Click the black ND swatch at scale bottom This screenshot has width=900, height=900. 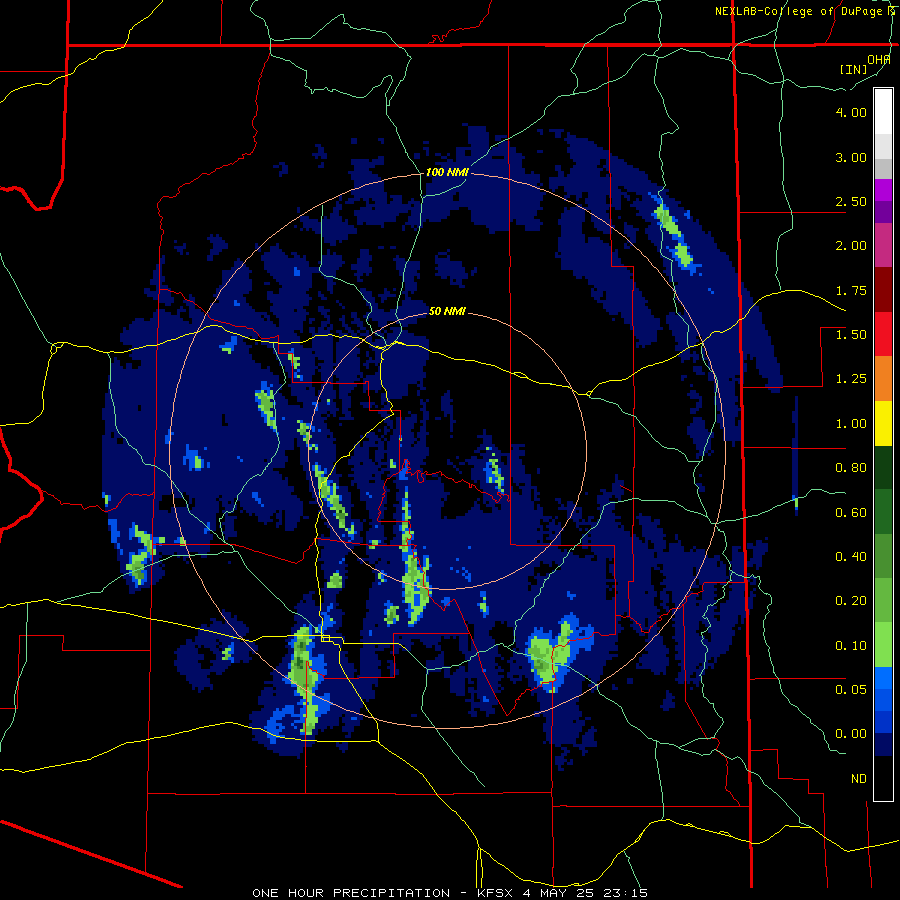coord(883,778)
